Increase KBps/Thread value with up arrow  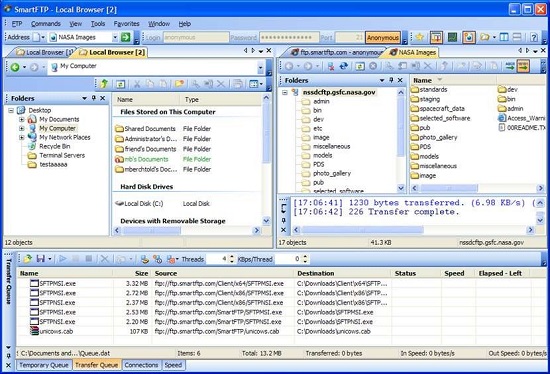coord(305,257)
